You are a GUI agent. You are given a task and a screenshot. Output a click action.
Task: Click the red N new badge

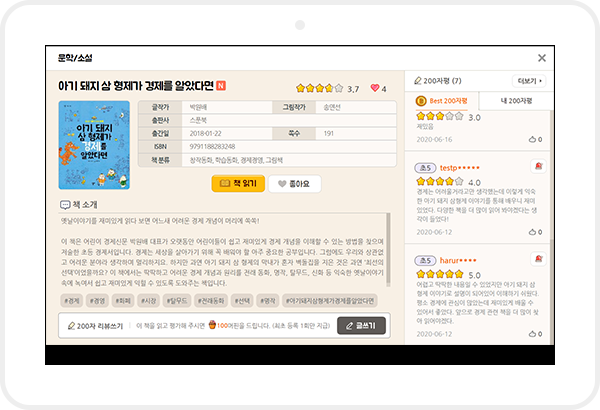(x=221, y=85)
